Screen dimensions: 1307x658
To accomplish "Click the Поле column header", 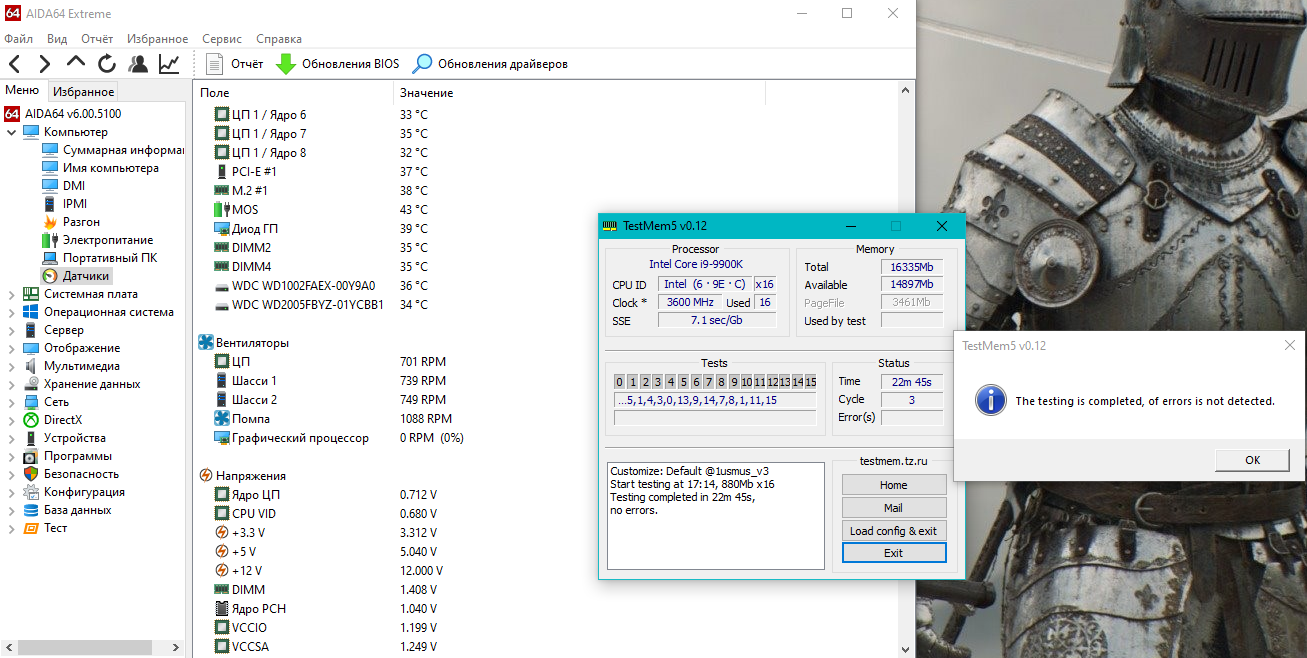I will coord(294,93).
